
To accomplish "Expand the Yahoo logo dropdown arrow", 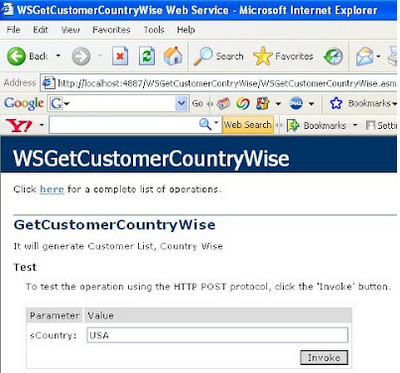I will (x=42, y=125).
